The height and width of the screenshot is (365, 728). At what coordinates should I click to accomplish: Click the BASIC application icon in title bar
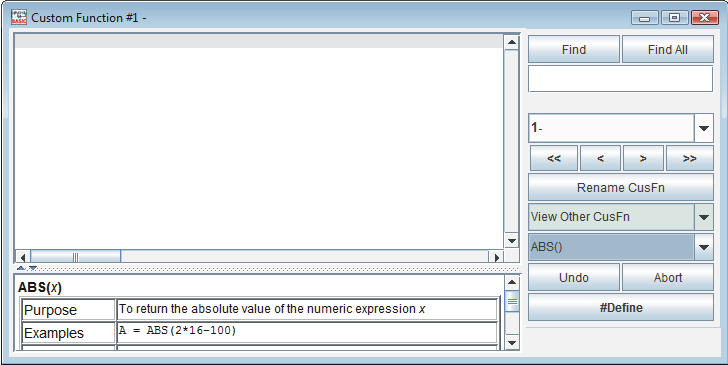point(19,17)
